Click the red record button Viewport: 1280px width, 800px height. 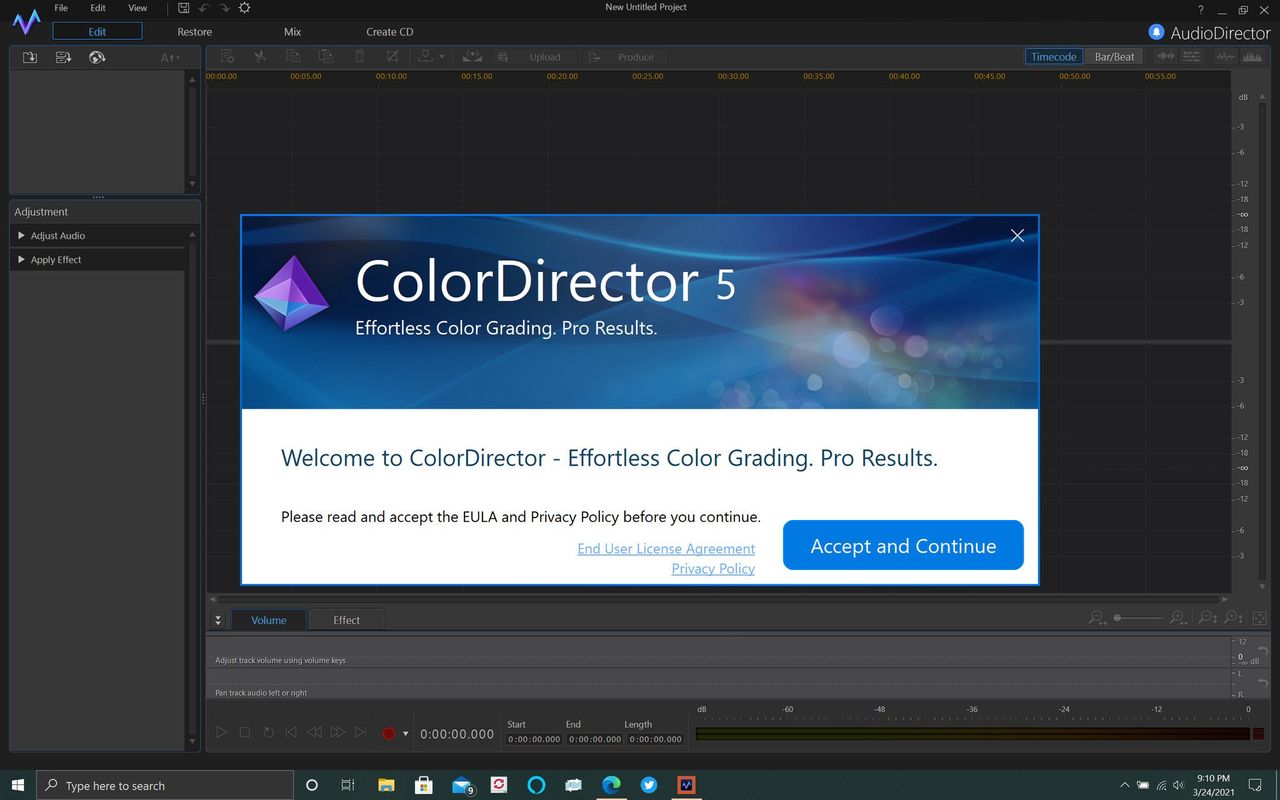(x=389, y=733)
